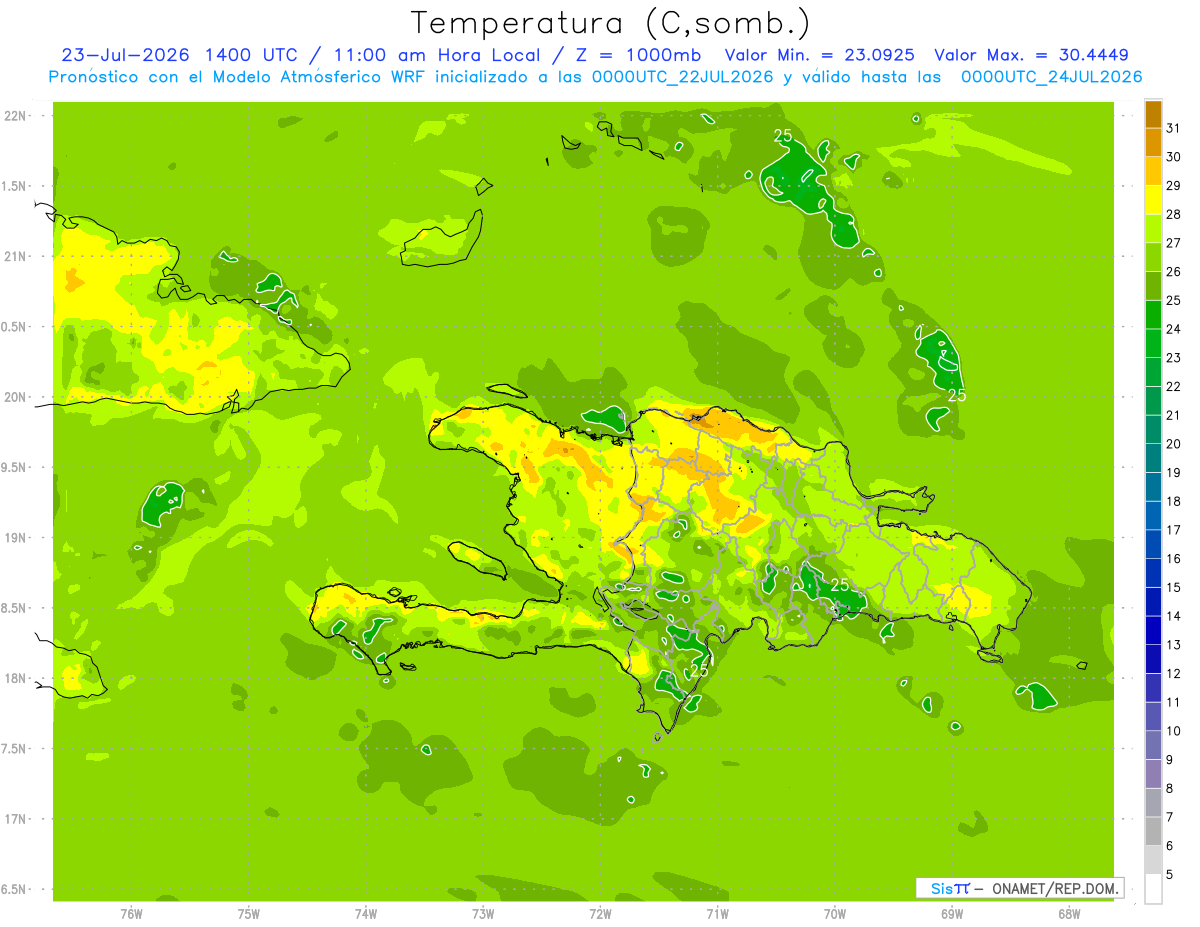This screenshot has width=1200, height=927.
Task: Click the longitude label "76W"
Action: pyautogui.click(x=131, y=913)
